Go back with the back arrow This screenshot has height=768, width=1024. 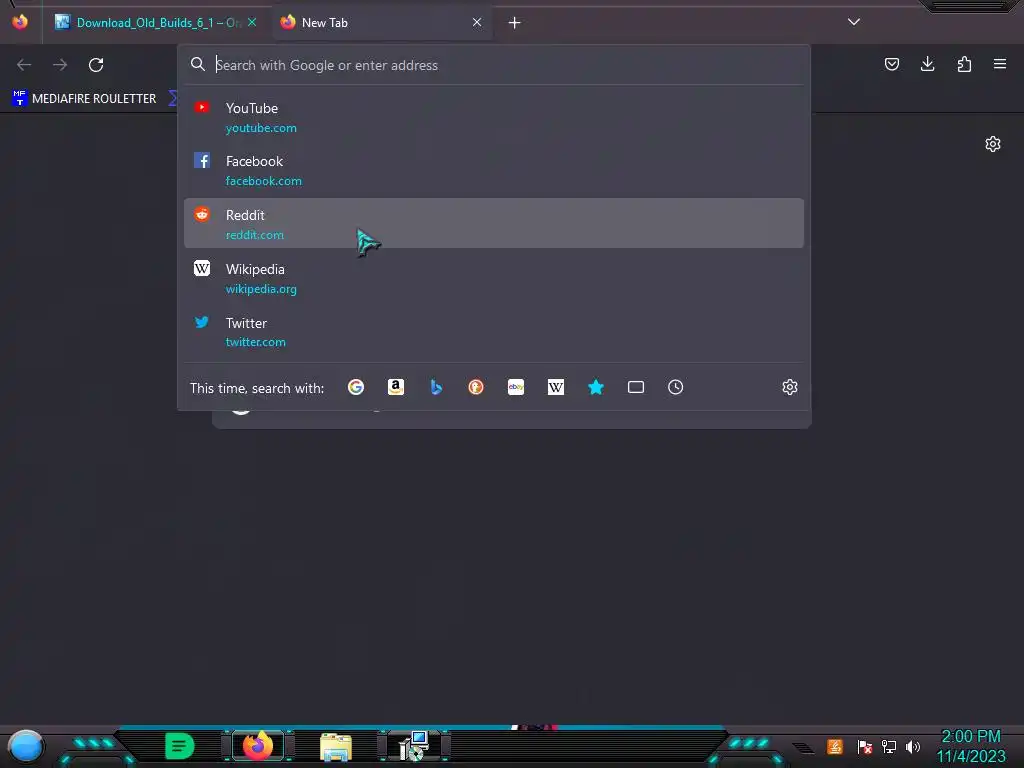tap(24, 65)
